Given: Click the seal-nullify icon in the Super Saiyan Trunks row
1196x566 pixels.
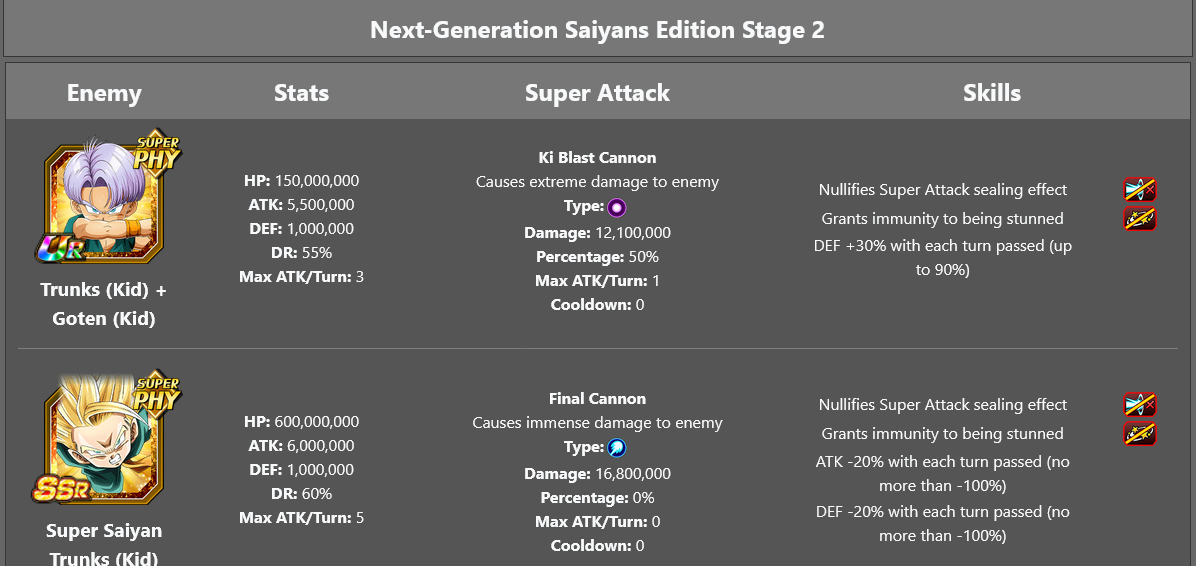Looking at the screenshot, I should [1140, 405].
